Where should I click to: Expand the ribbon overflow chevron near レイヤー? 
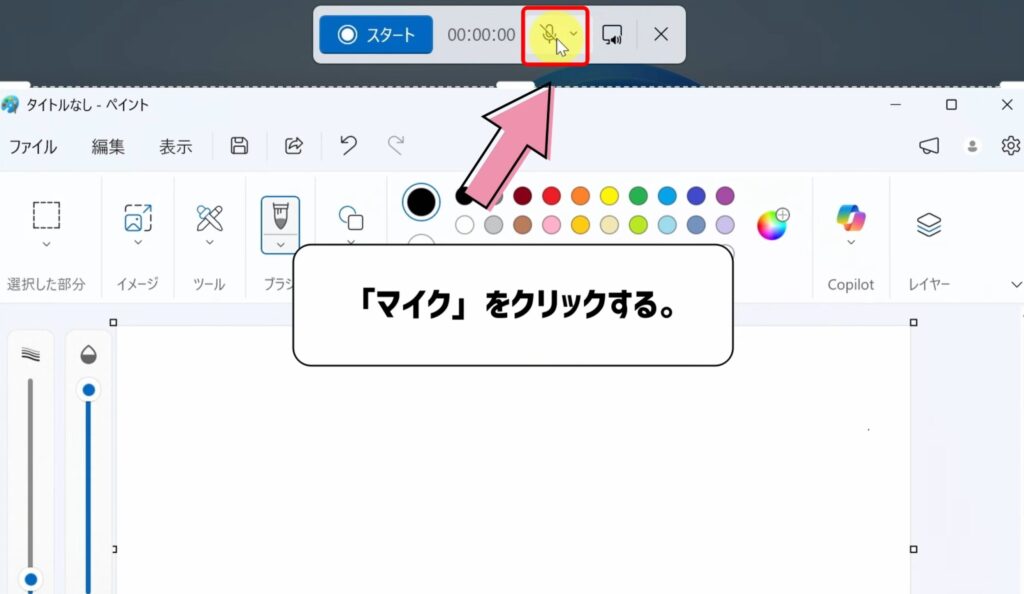coord(1015,284)
